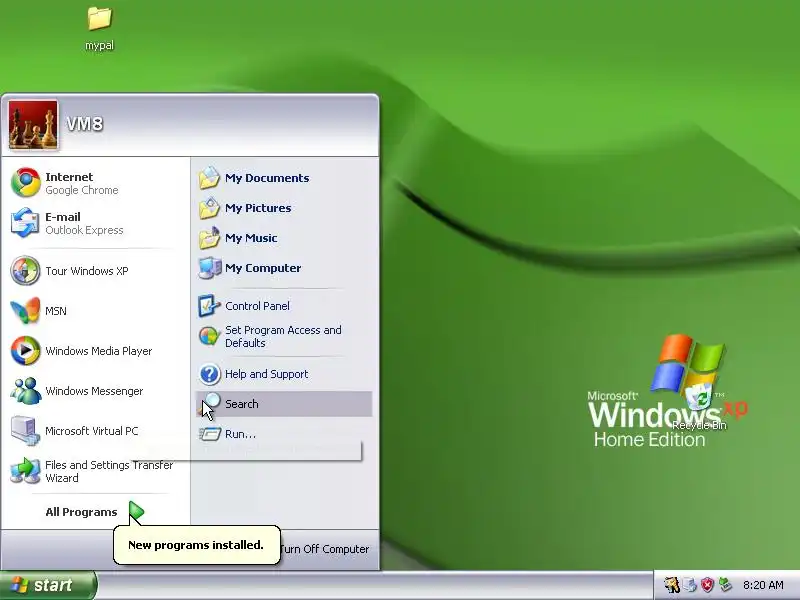Click the Run icon
800x600 pixels.
(209, 434)
